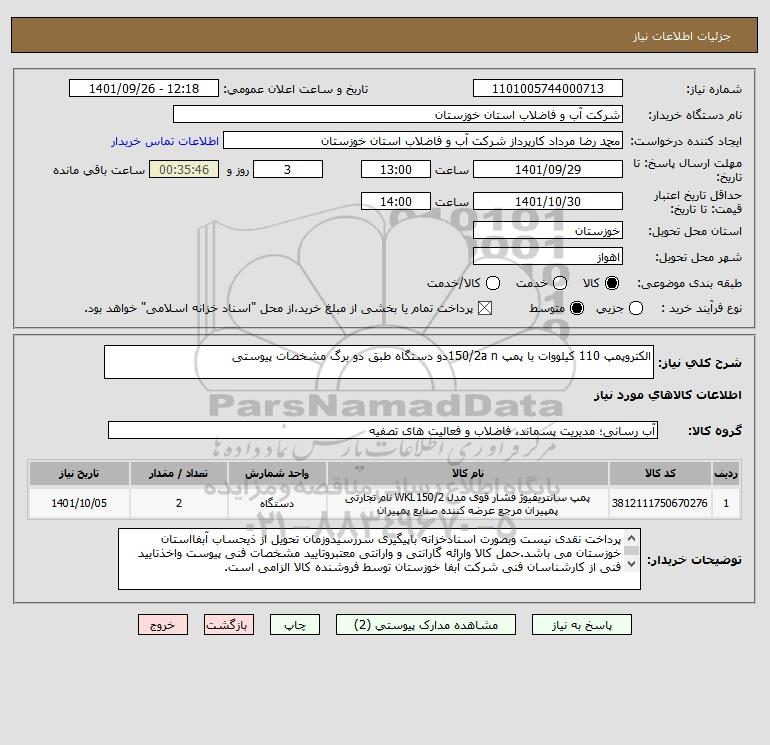Click the اطلاعات کالاهای مورد نیاز heading
This screenshot has height=745, width=770.
click(x=668, y=395)
